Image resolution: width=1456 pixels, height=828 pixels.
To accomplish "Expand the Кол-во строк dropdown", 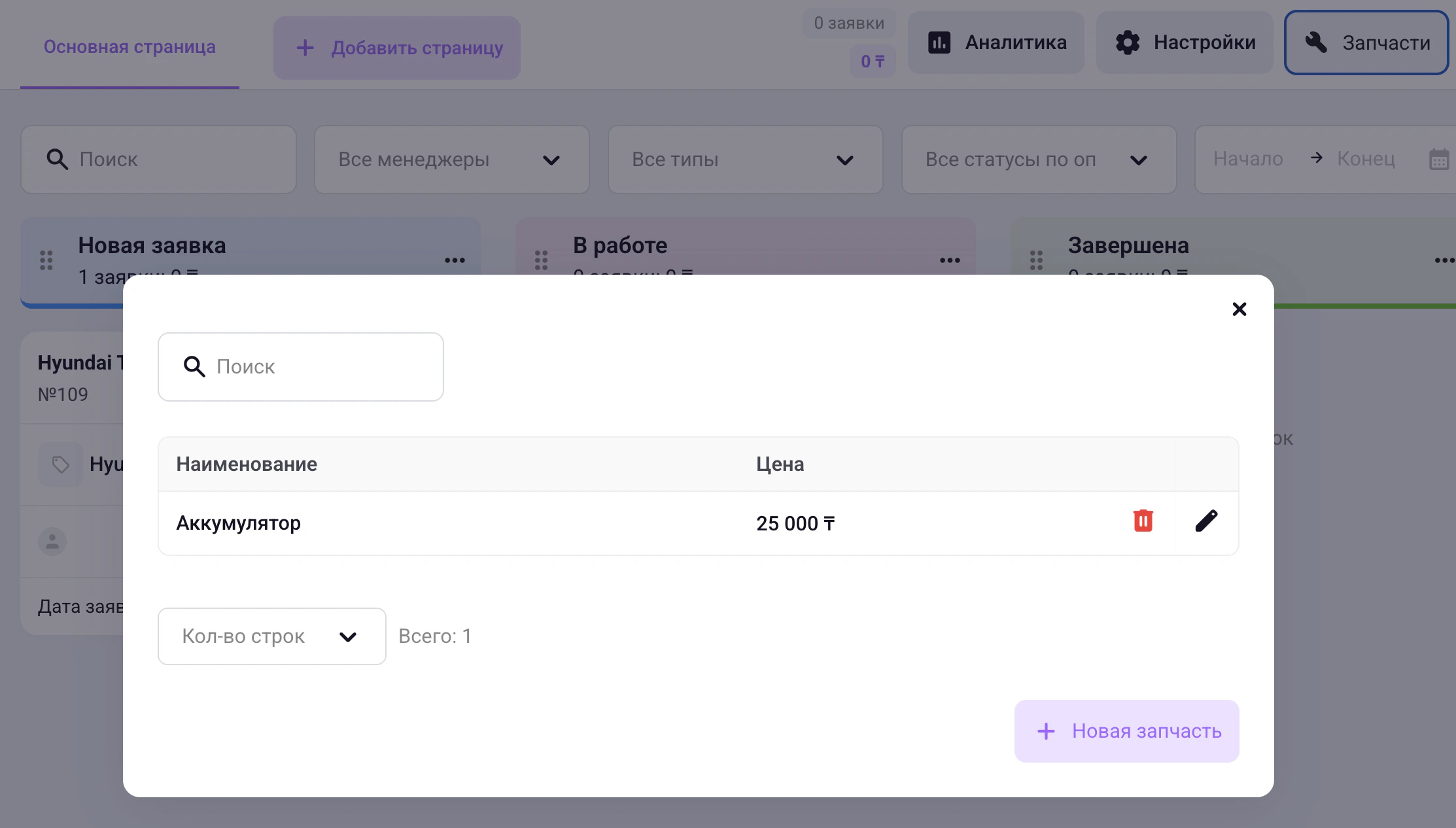I will coord(271,636).
